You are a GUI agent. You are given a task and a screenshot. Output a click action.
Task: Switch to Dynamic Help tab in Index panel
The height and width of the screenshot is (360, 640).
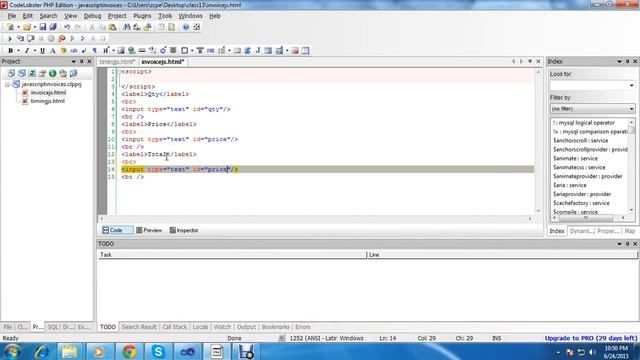(581, 231)
